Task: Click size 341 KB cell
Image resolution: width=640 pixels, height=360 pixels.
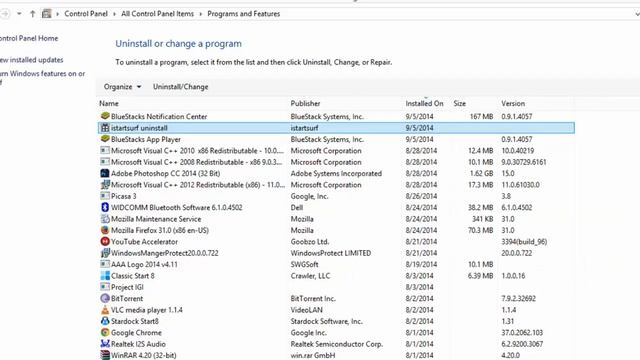Action: pyautogui.click(x=482, y=219)
